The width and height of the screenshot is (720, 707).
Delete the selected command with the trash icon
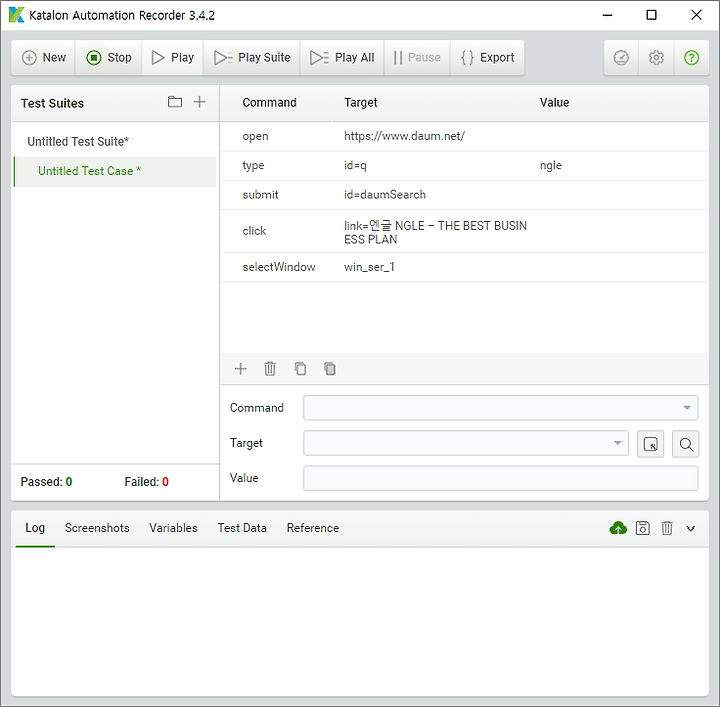(270, 369)
